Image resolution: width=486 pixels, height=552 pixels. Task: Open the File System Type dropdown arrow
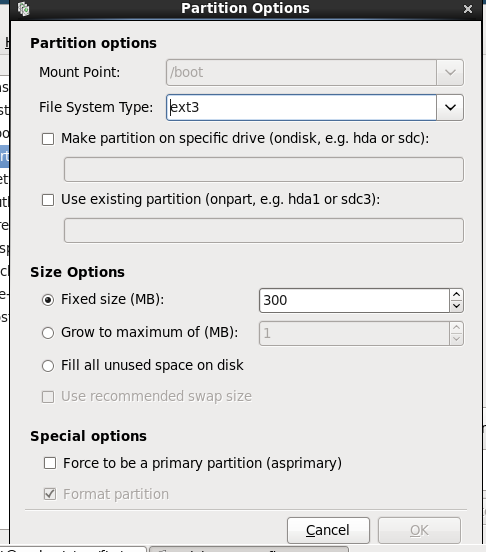pos(450,107)
